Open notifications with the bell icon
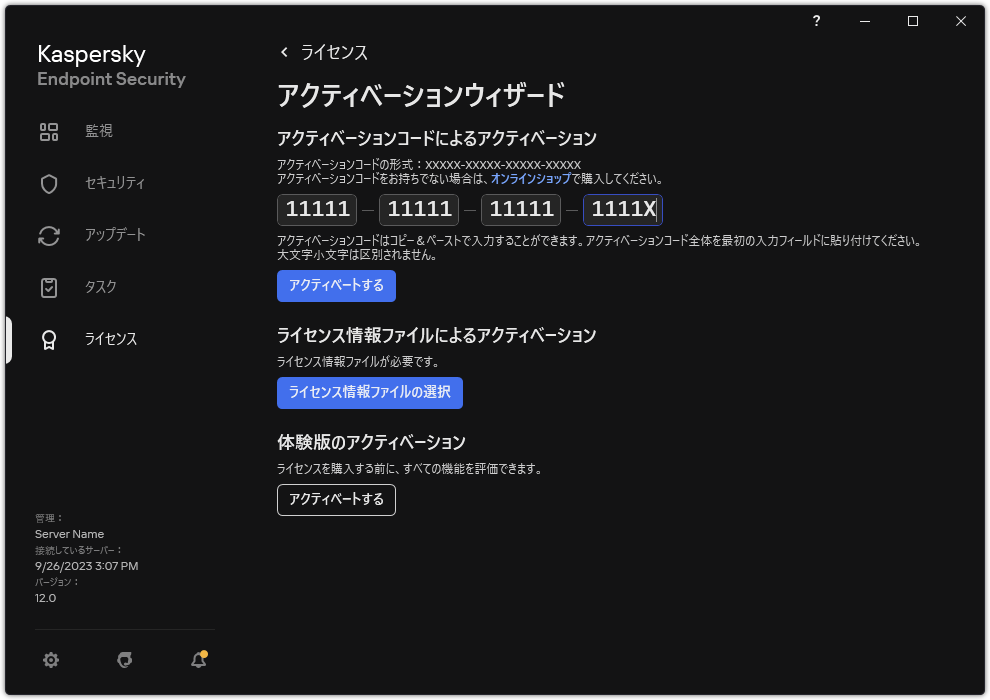 click(197, 661)
